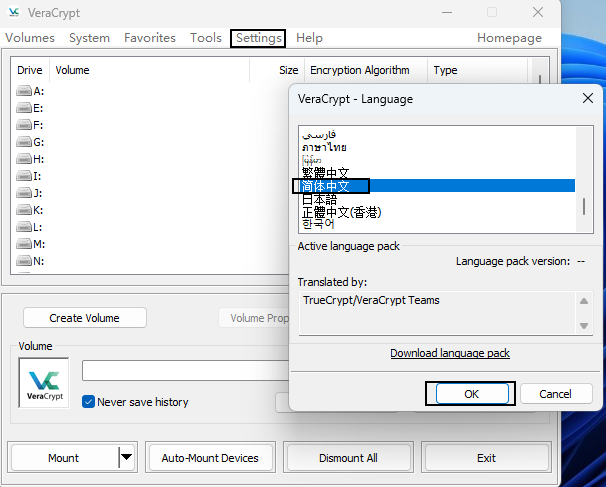Sort by Type column header
The height and width of the screenshot is (487, 606).
coord(478,70)
